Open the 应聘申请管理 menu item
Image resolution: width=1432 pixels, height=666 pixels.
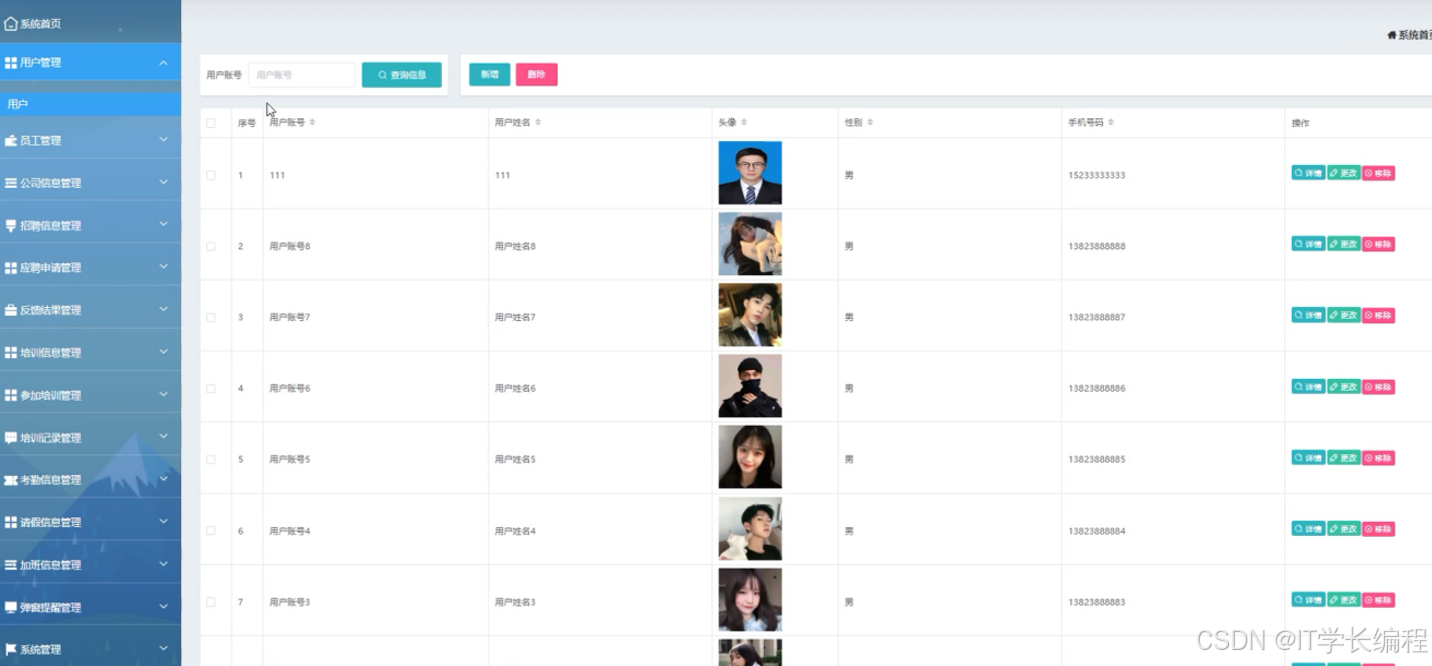[90, 268]
